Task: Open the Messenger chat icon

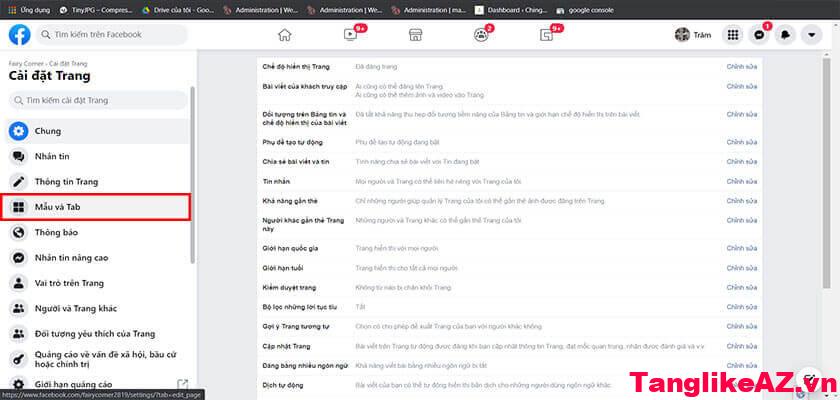Action: tap(760, 34)
